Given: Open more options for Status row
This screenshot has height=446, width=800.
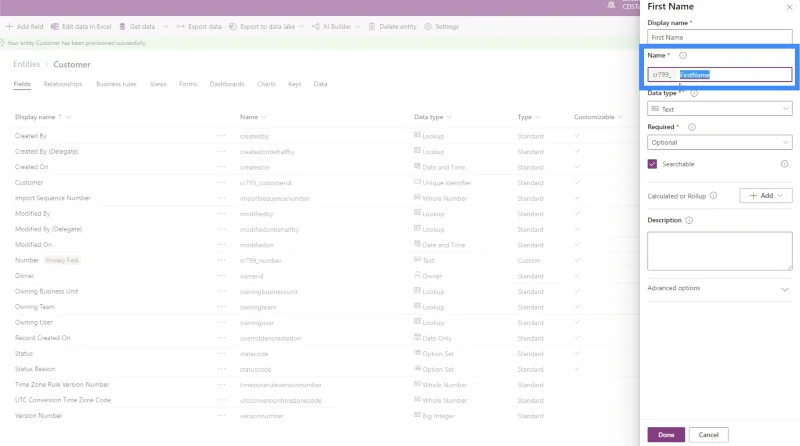Looking at the screenshot, I should pyautogui.click(x=221, y=353).
